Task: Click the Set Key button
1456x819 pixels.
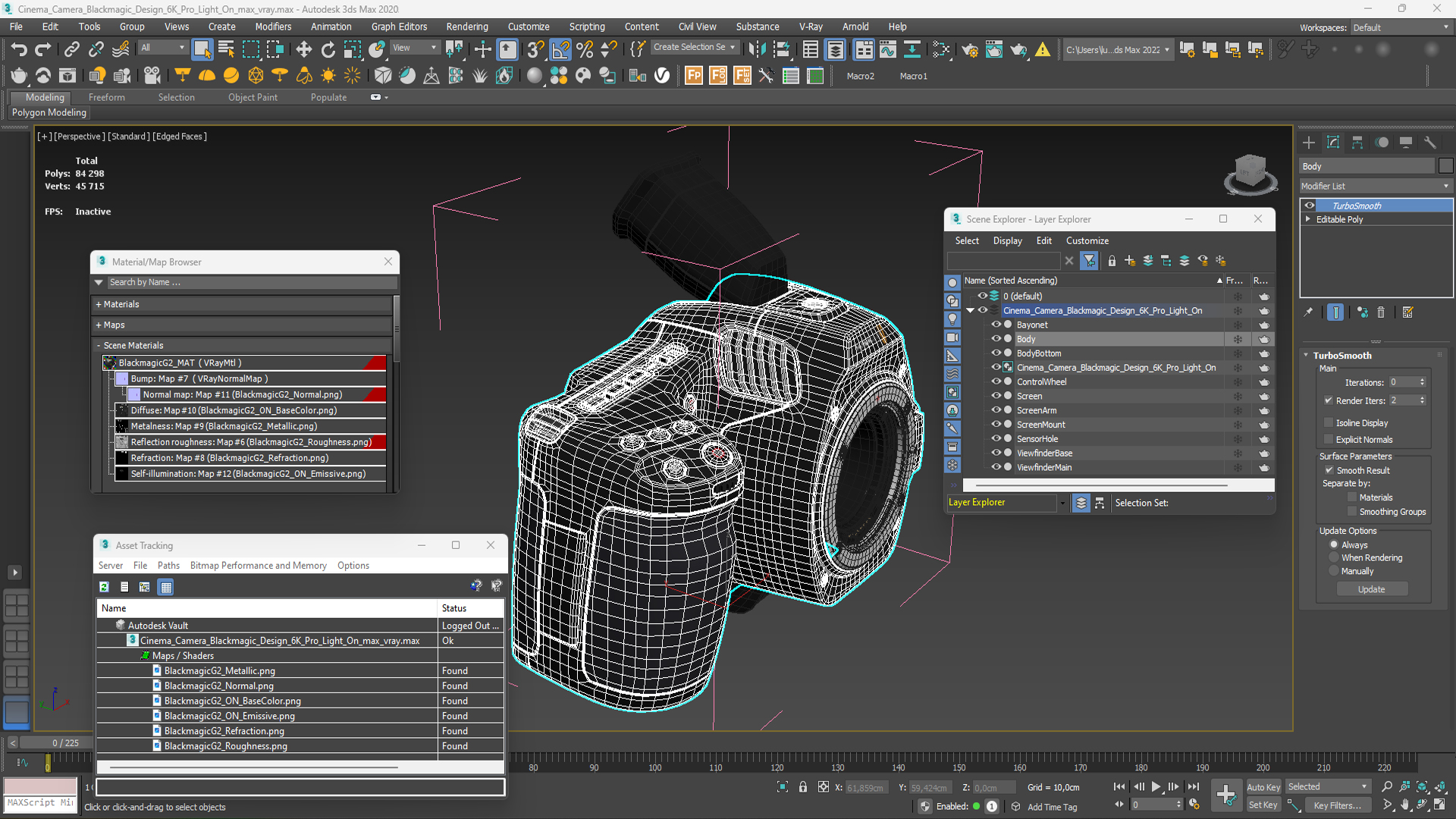Action: [x=1263, y=805]
